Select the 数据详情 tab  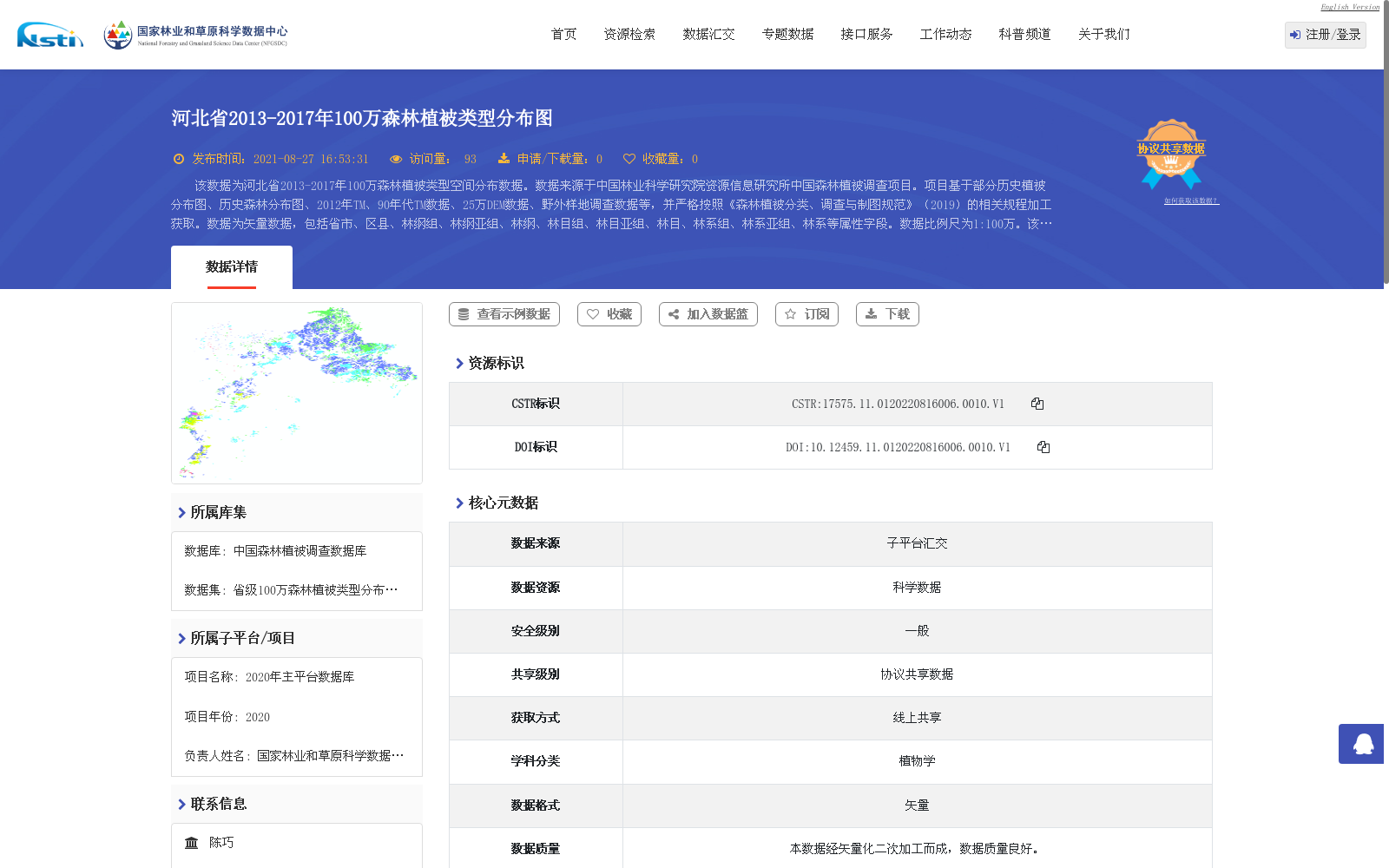[232, 267]
